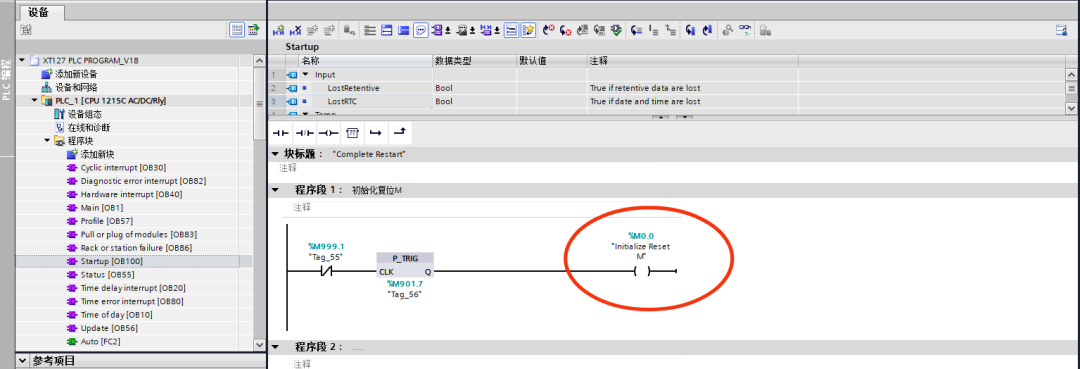Collapse the XT127 PLC PROGRAM_V18 project node
This screenshot has width=1080, height=369.
point(22,61)
